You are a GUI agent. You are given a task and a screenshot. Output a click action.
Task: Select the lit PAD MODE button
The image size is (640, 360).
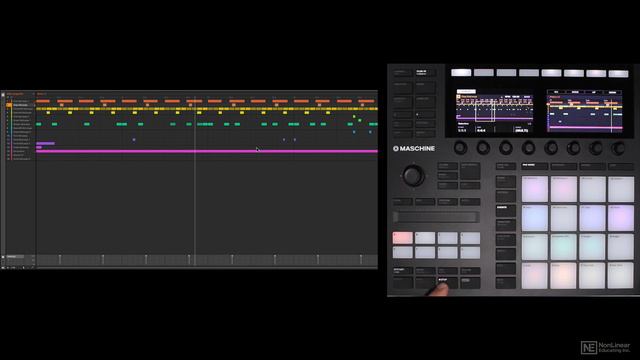[x=534, y=166]
